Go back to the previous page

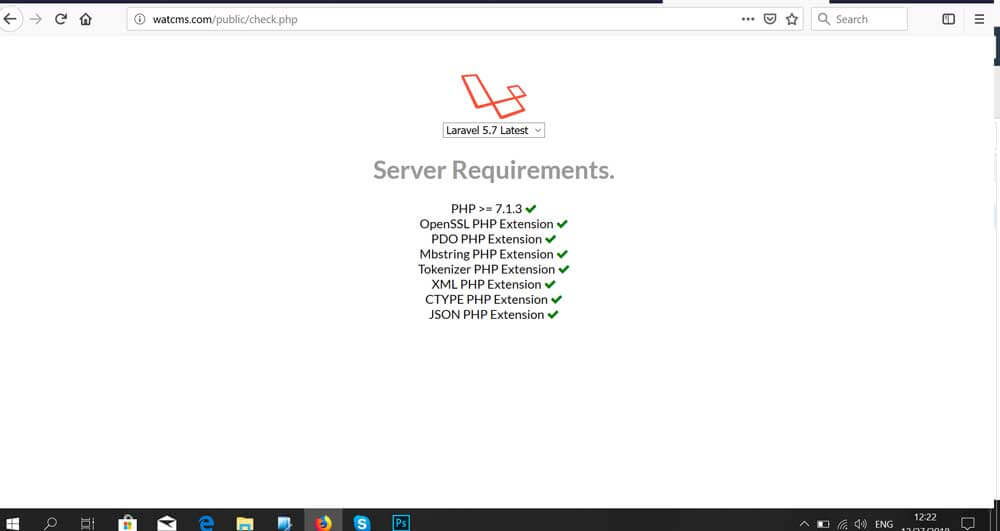[10, 19]
